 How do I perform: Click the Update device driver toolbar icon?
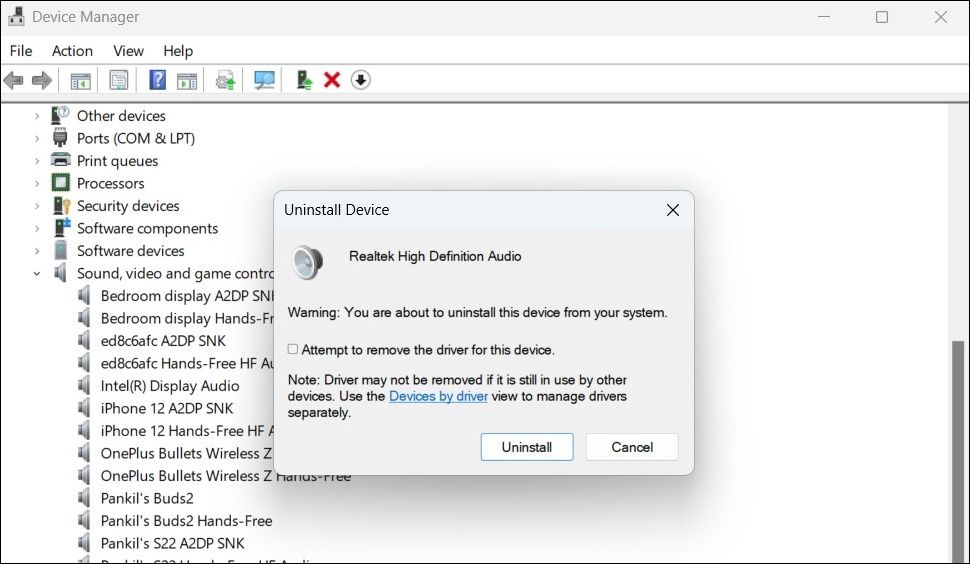(x=225, y=80)
